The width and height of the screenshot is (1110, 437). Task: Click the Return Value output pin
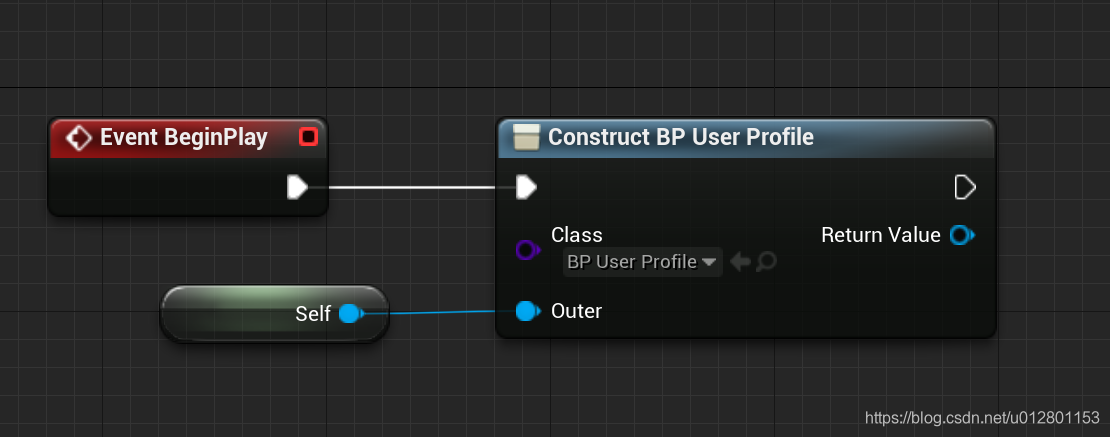pyautogui.click(x=961, y=234)
